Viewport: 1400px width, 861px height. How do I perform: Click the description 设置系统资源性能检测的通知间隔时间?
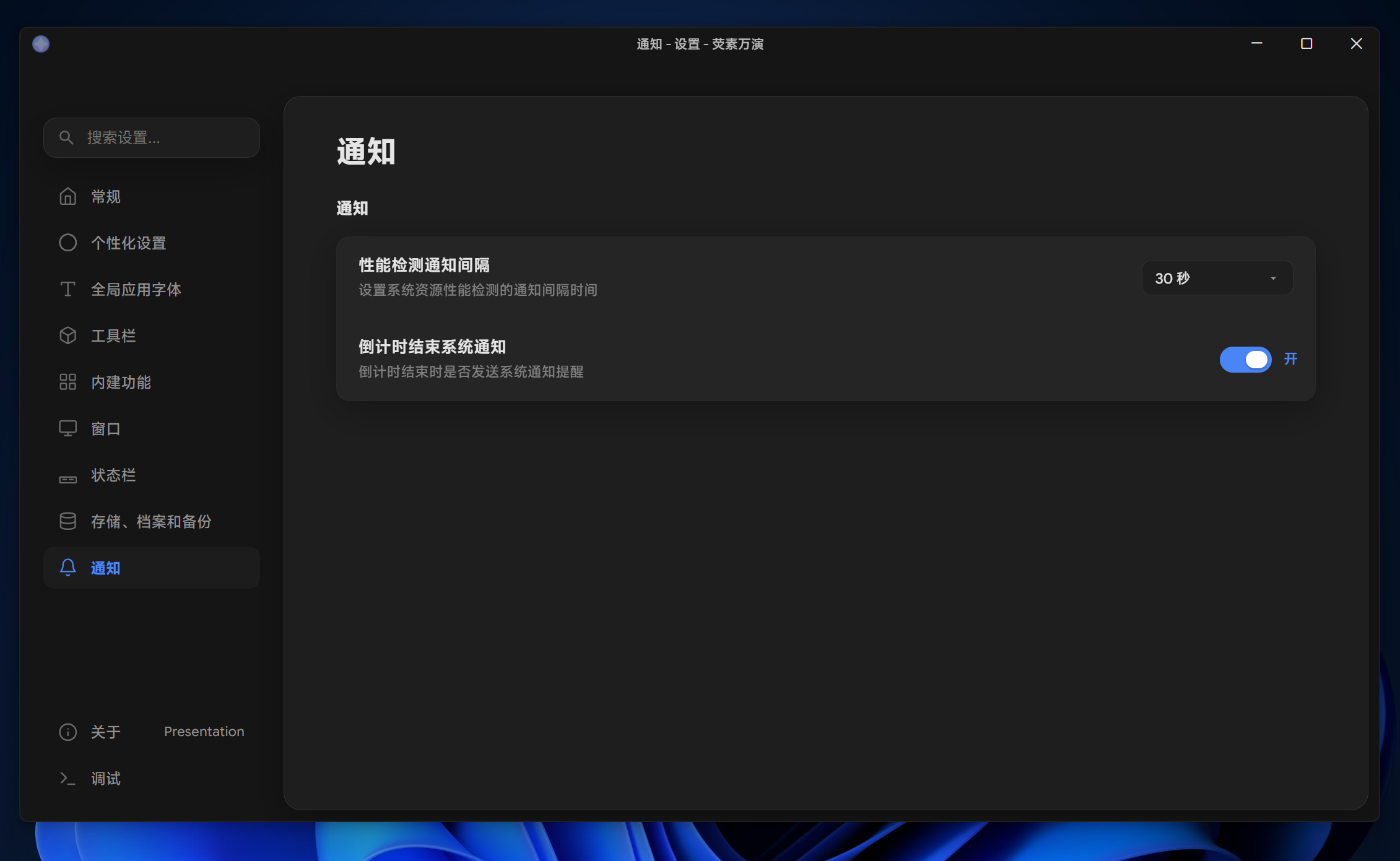point(478,290)
